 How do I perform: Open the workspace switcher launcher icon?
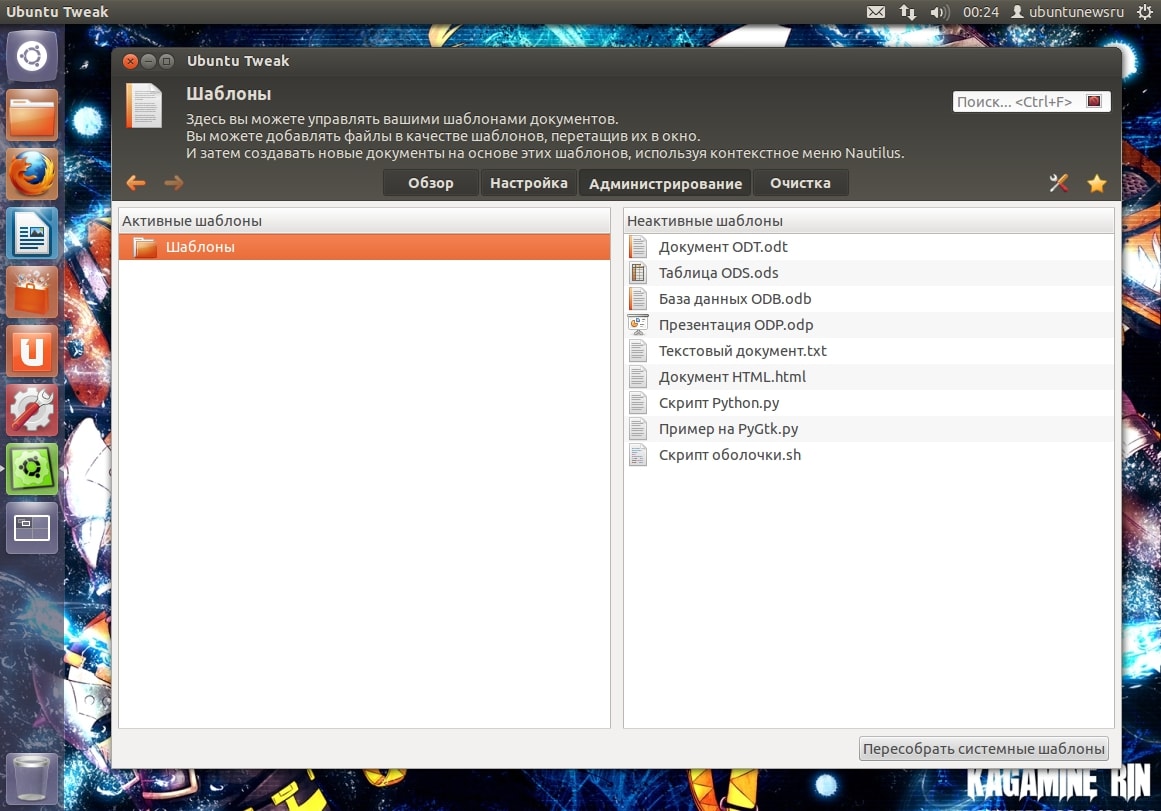point(32,528)
